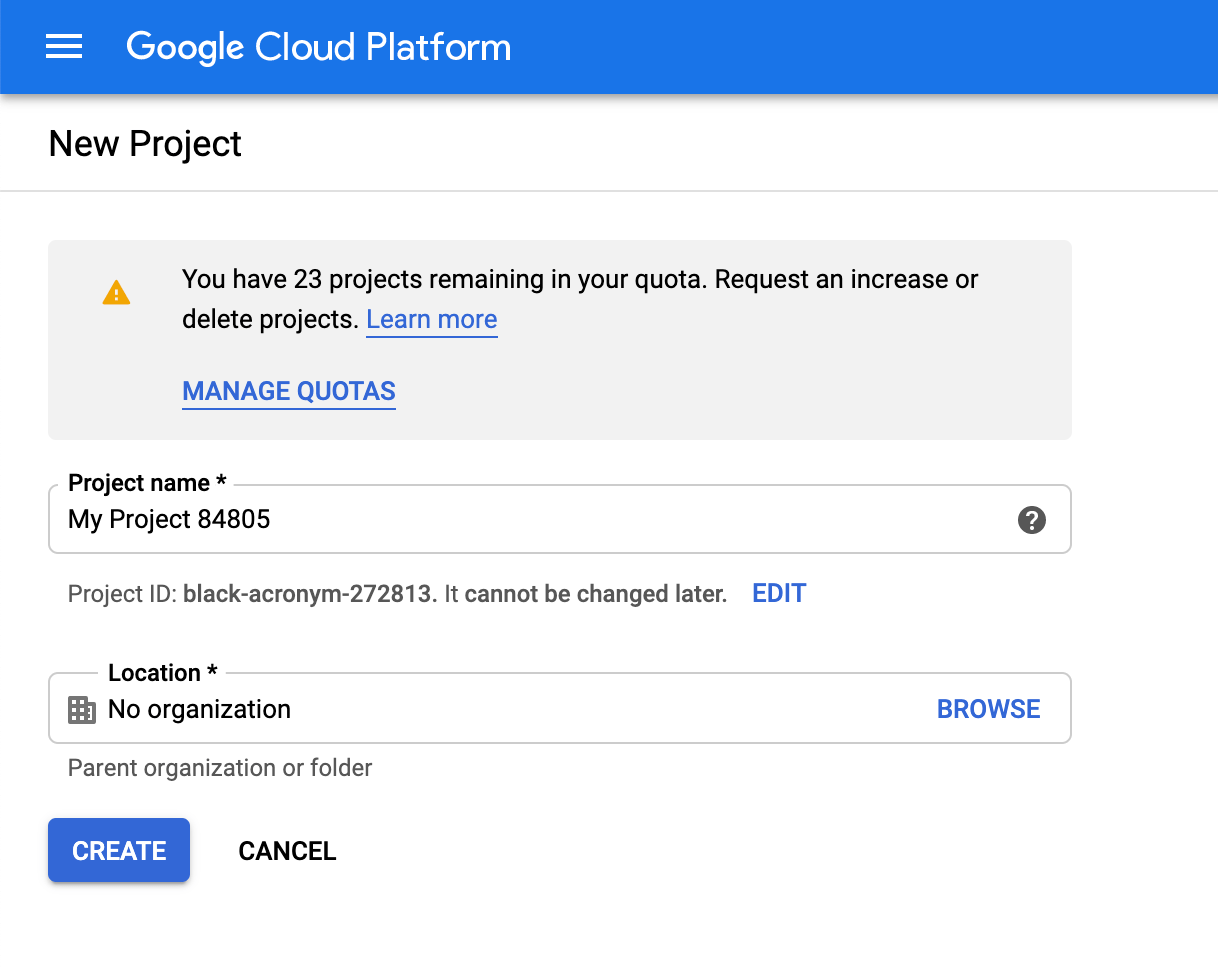
Task: Open the project name help tooltip icon
Action: point(1031,519)
